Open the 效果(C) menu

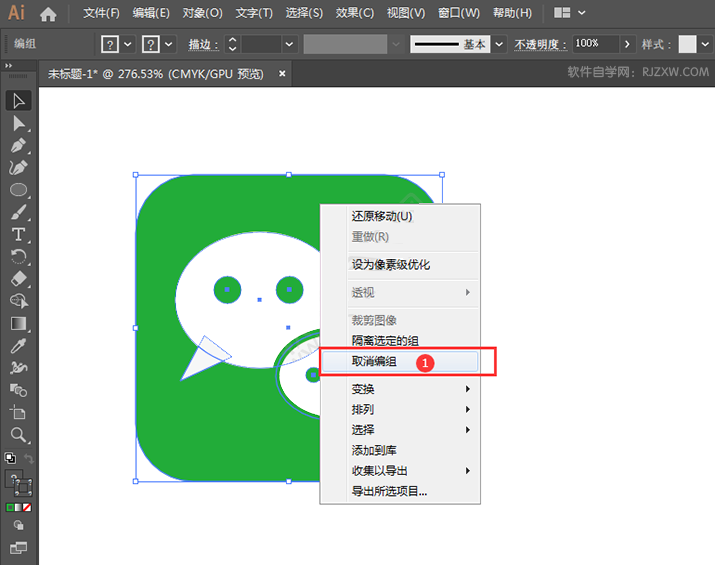355,14
